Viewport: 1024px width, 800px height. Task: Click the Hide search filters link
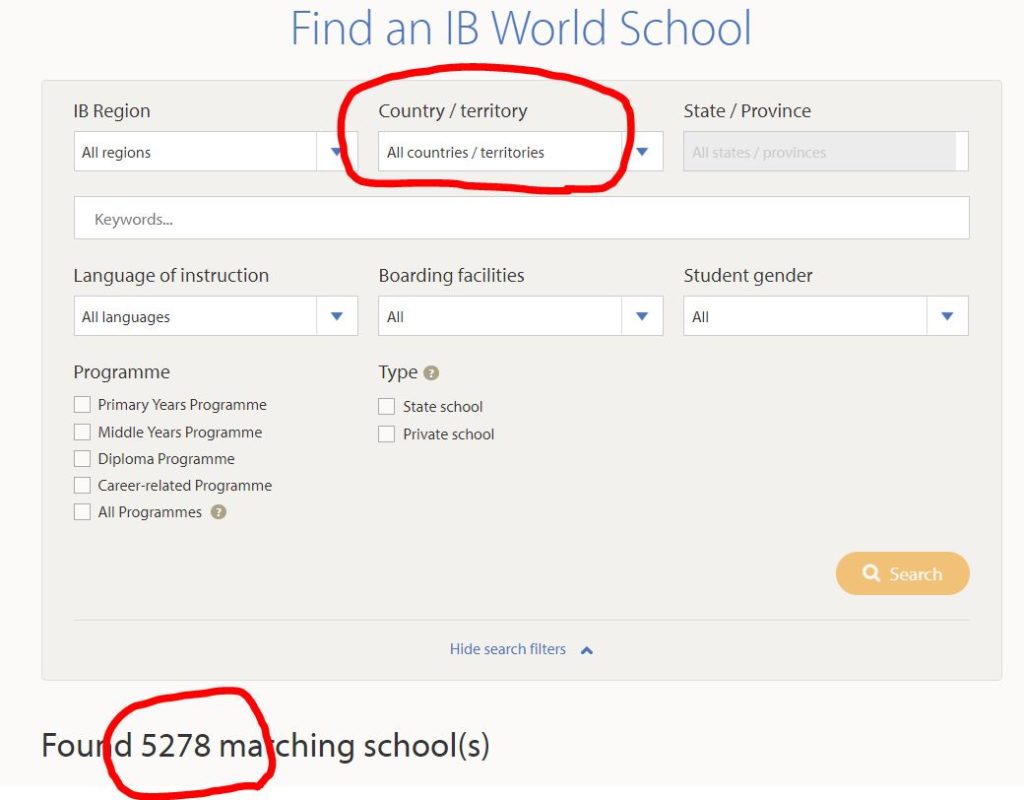click(508, 650)
